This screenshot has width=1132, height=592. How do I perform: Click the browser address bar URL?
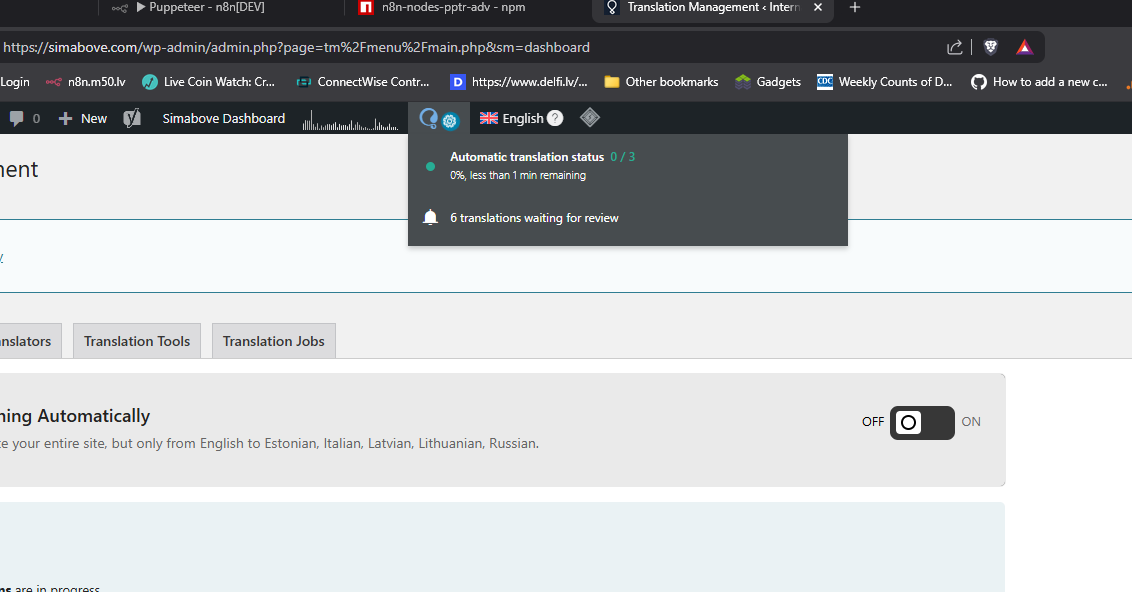point(297,47)
